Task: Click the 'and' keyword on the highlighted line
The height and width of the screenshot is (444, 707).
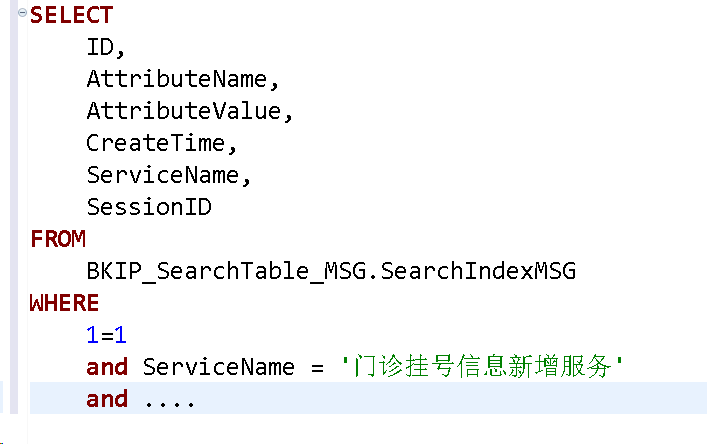Action: tap(107, 399)
